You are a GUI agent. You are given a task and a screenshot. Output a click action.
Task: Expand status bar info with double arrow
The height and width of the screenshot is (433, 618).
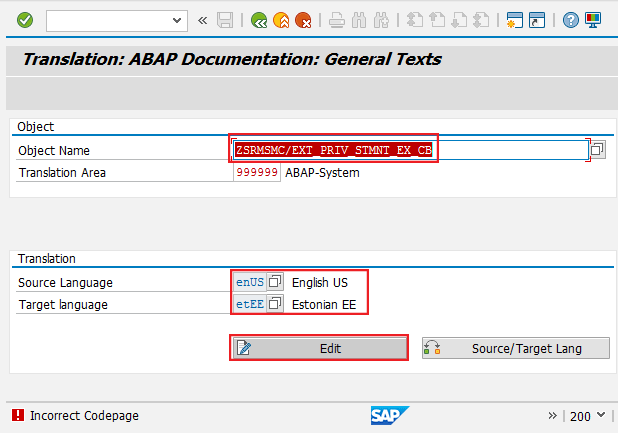553,415
